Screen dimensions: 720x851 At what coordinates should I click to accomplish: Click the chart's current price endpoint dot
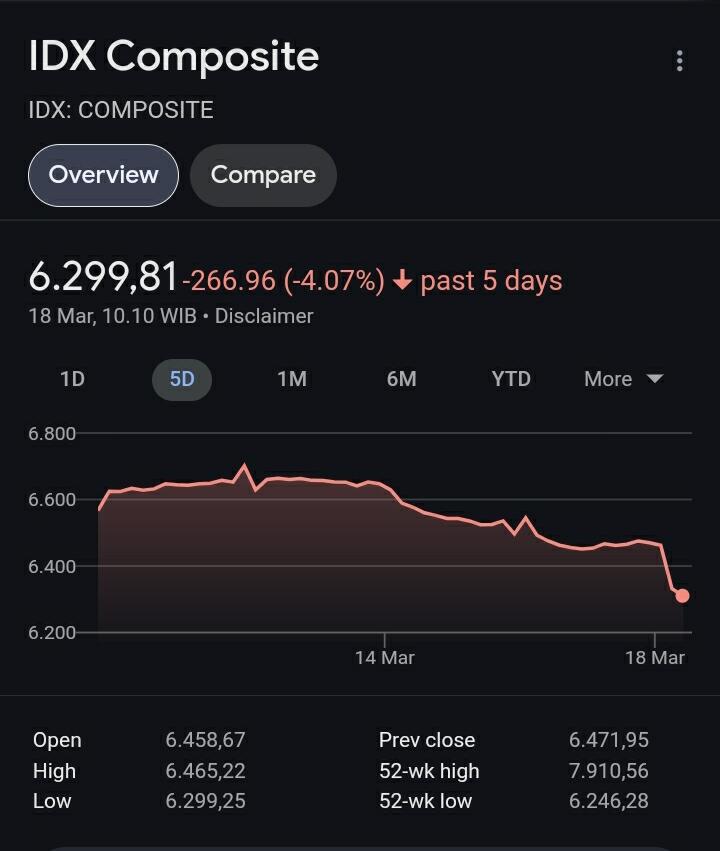pyautogui.click(x=682, y=596)
